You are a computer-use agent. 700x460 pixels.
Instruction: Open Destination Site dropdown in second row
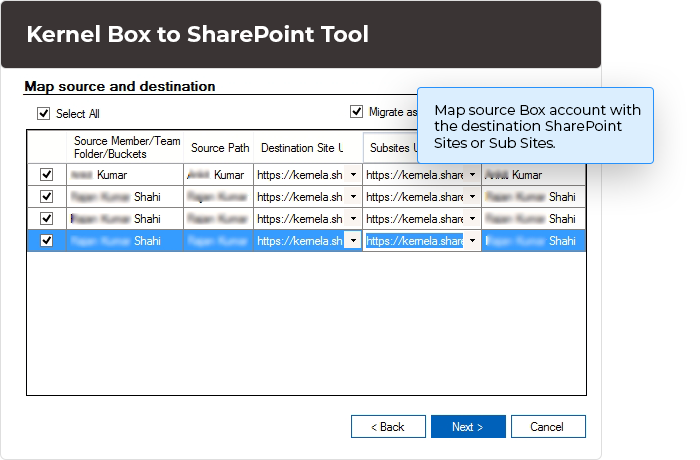coord(353,197)
